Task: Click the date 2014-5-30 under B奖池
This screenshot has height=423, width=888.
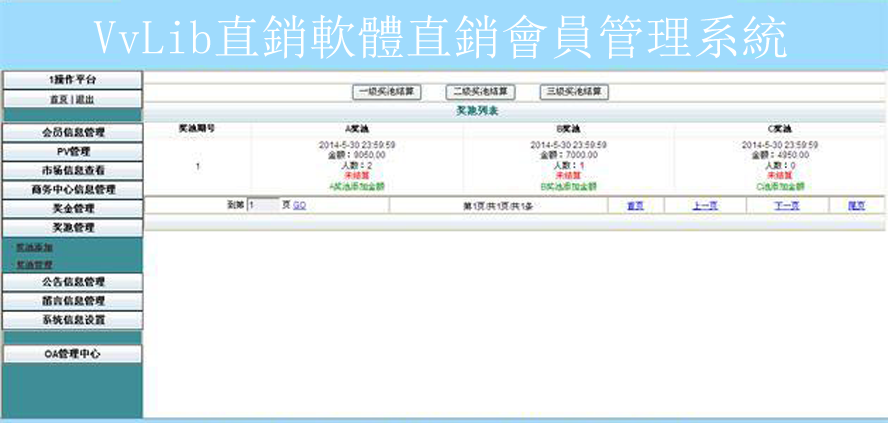Action: tap(569, 145)
